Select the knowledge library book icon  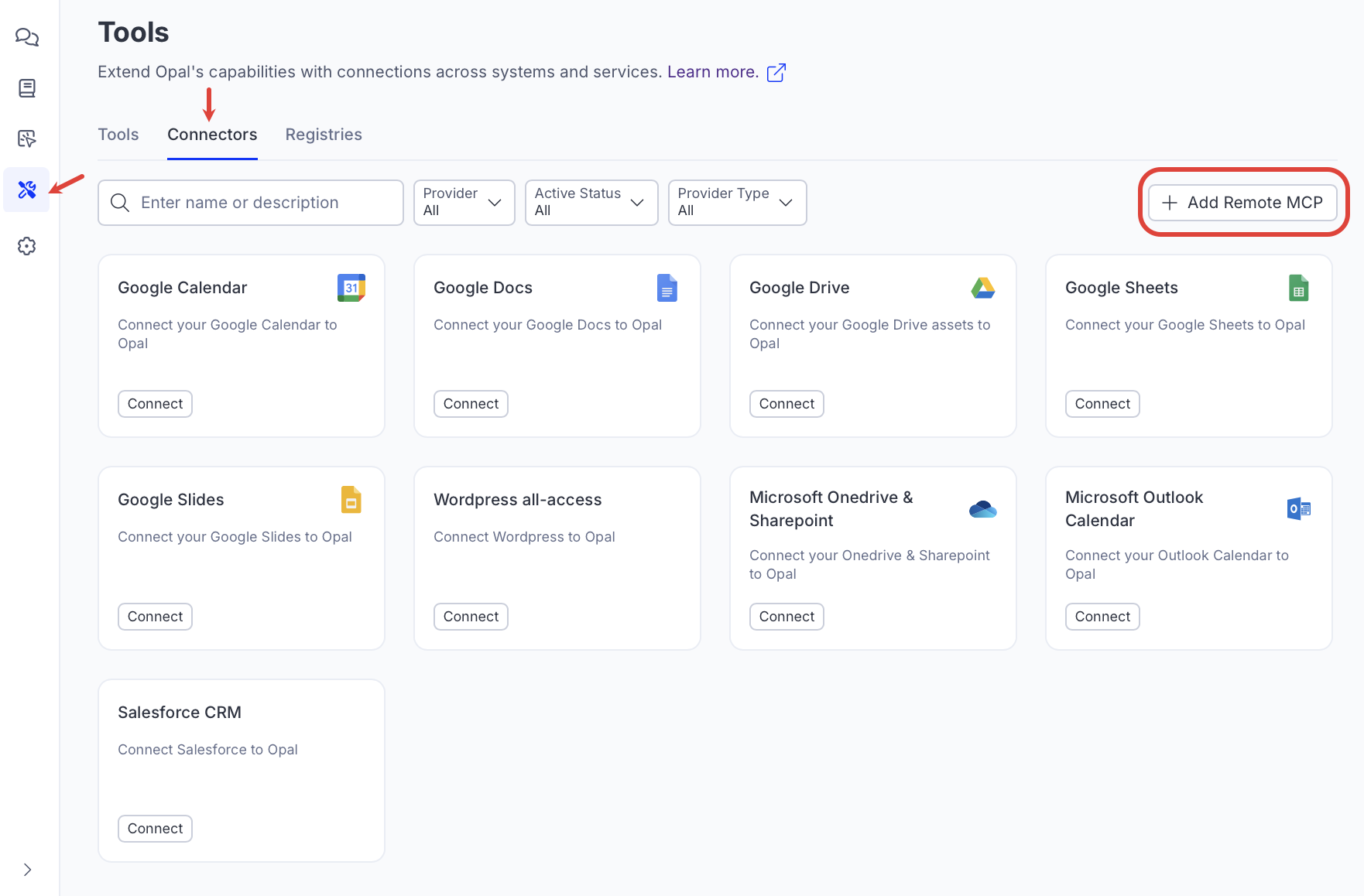26,88
